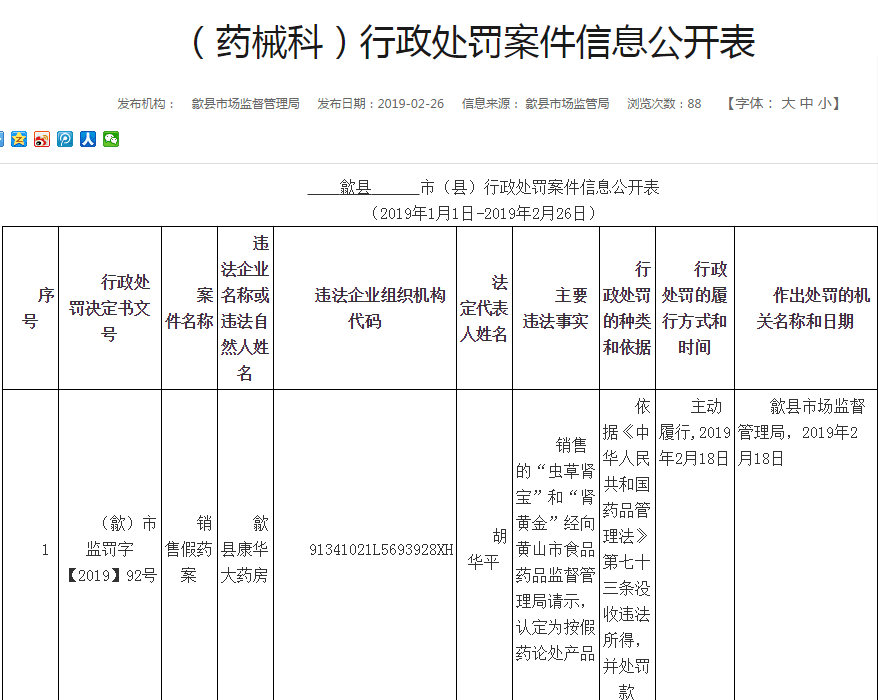Click the 行政处罚决定书文号 column header
The image size is (878, 700).
pos(110,308)
